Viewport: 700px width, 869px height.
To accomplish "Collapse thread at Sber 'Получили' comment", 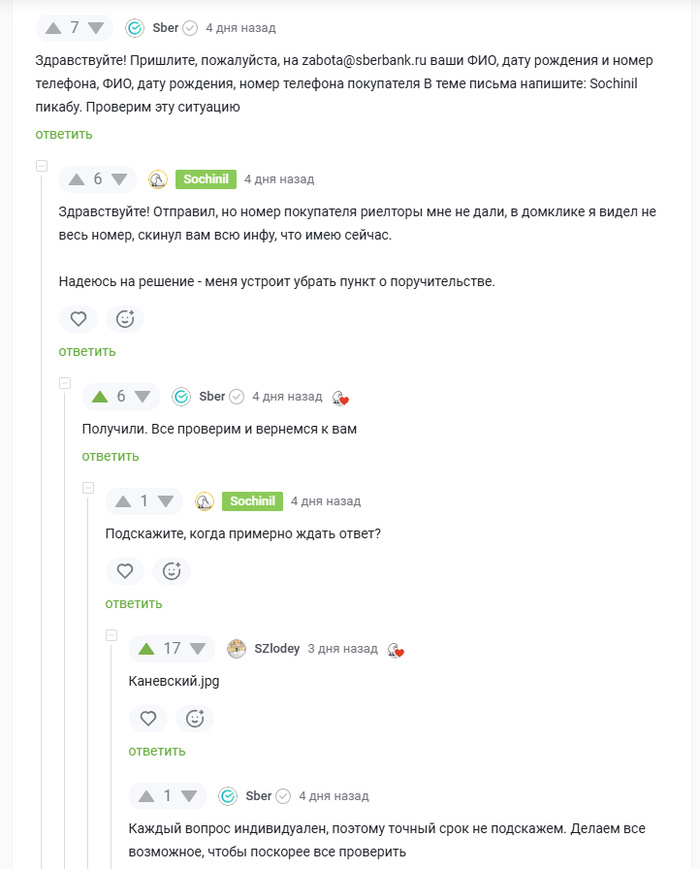I will pos(65,383).
